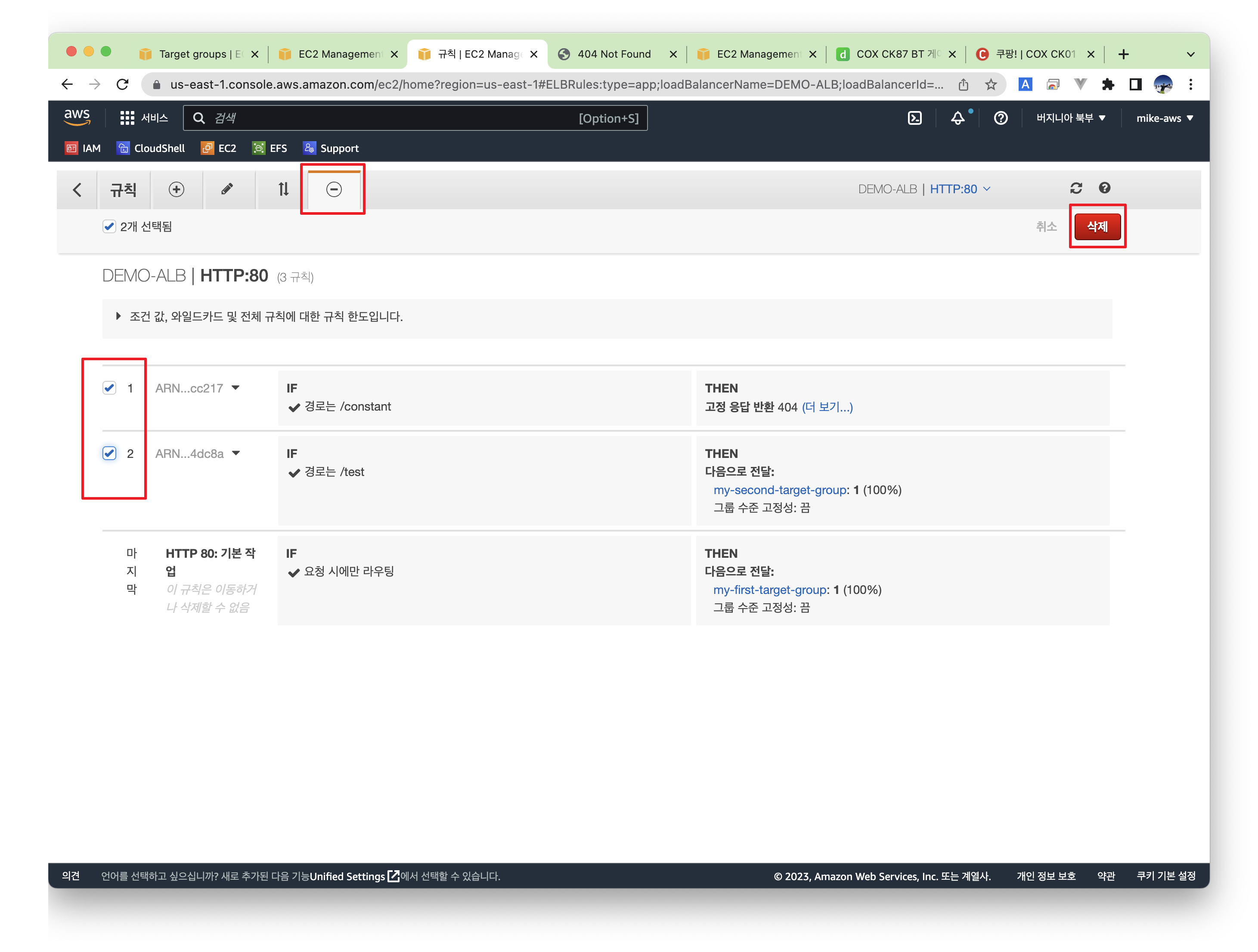Go back using the rules back chevron

pos(77,189)
